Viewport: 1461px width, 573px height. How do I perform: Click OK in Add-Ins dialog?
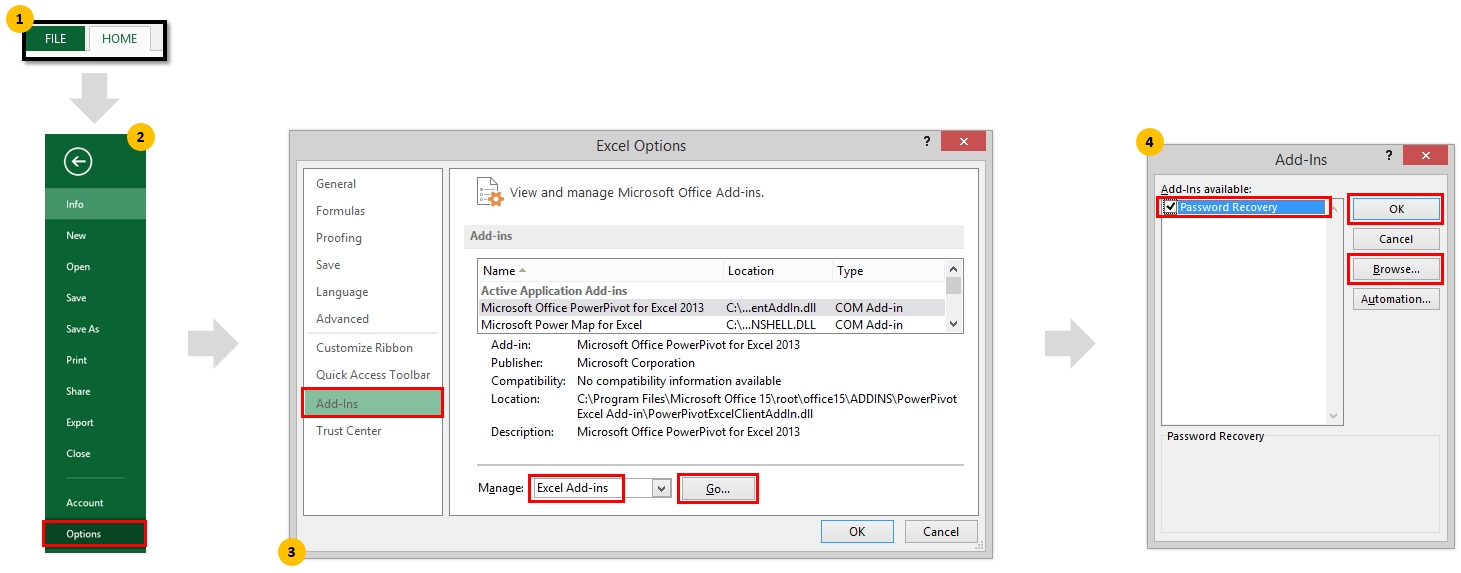1396,209
